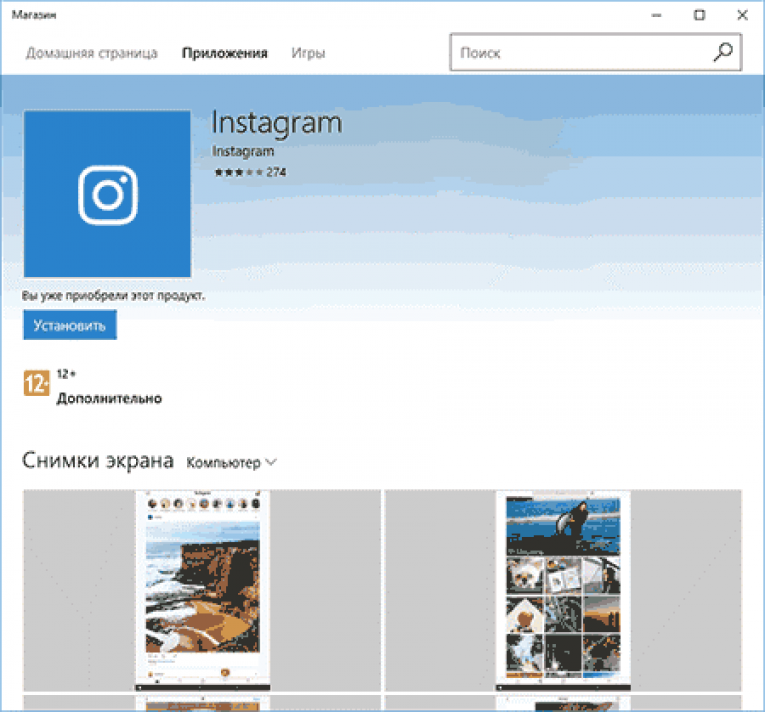Screen dimensions: 765x712
Task: Go to the Игры tab
Action: (x=308, y=53)
